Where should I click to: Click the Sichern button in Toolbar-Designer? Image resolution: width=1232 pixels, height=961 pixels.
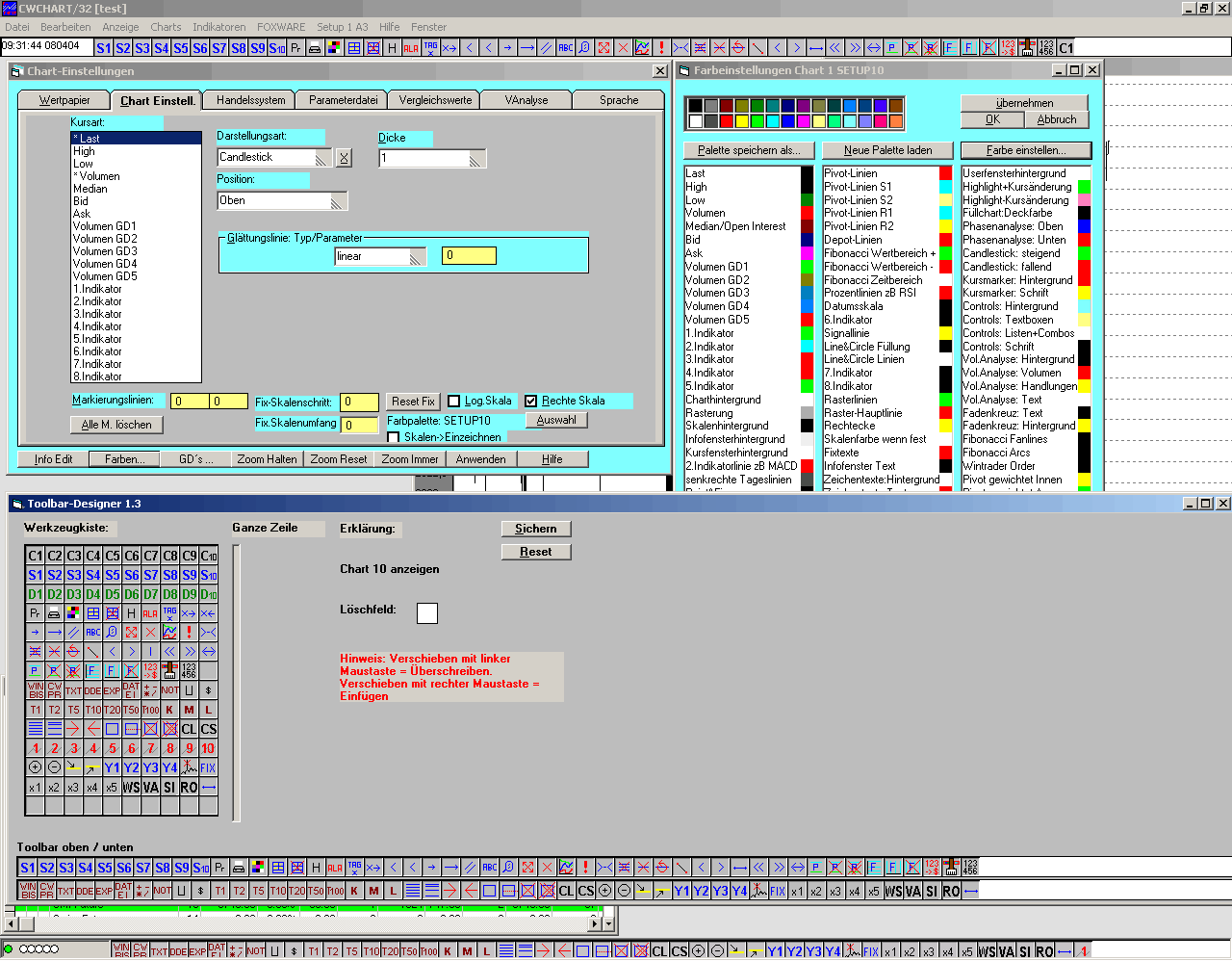pyautogui.click(x=535, y=529)
